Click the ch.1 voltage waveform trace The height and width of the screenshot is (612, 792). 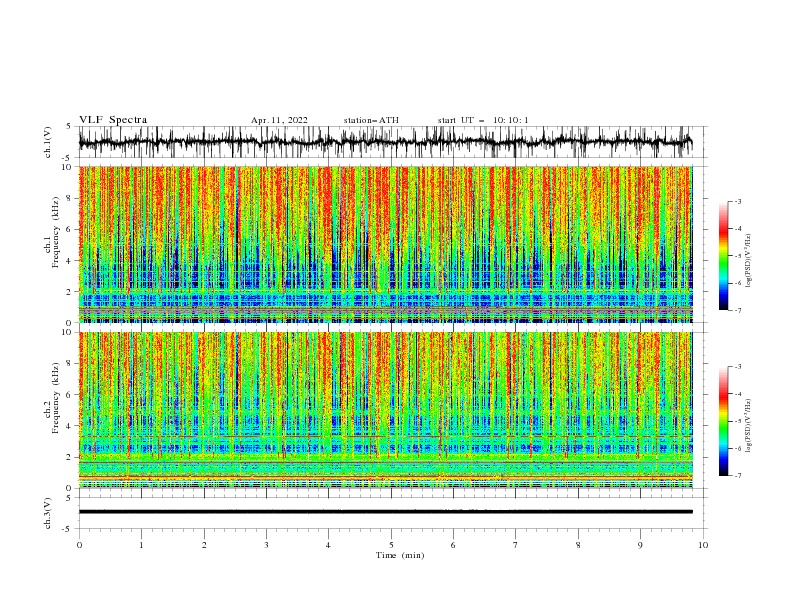(x=385, y=142)
